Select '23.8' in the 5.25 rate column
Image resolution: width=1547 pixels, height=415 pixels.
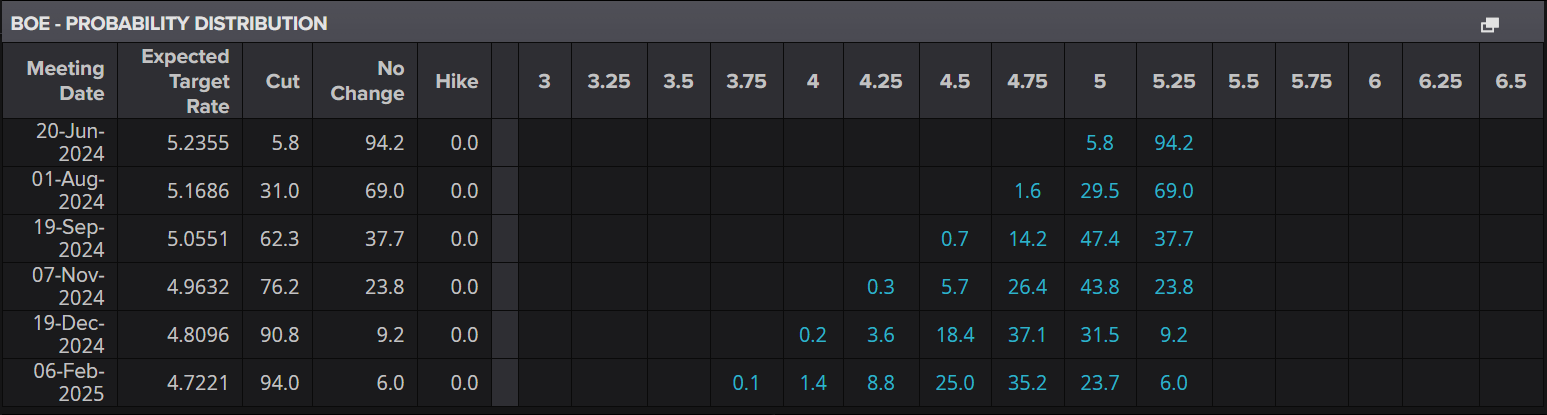pos(1174,287)
